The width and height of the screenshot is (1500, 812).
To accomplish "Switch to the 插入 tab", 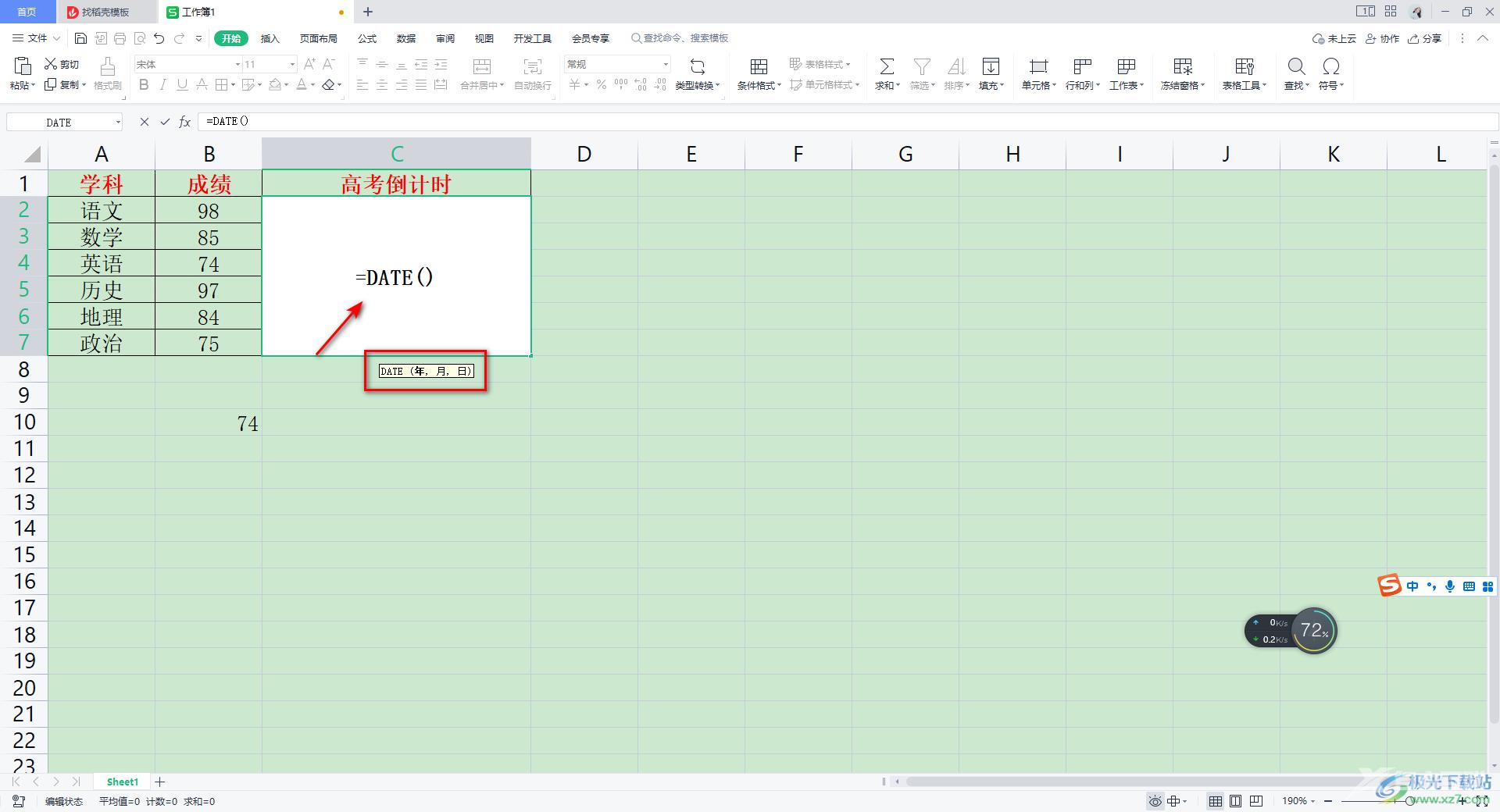I will point(270,38).
